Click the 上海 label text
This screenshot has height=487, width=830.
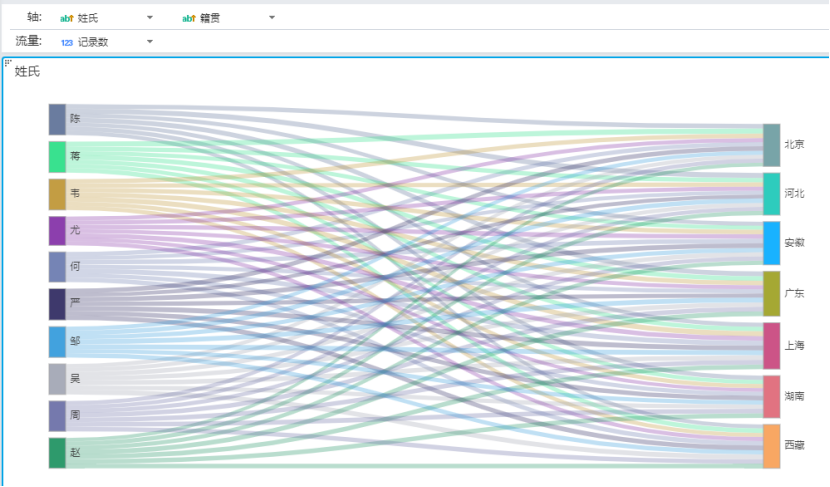click(x=795, y=345)
